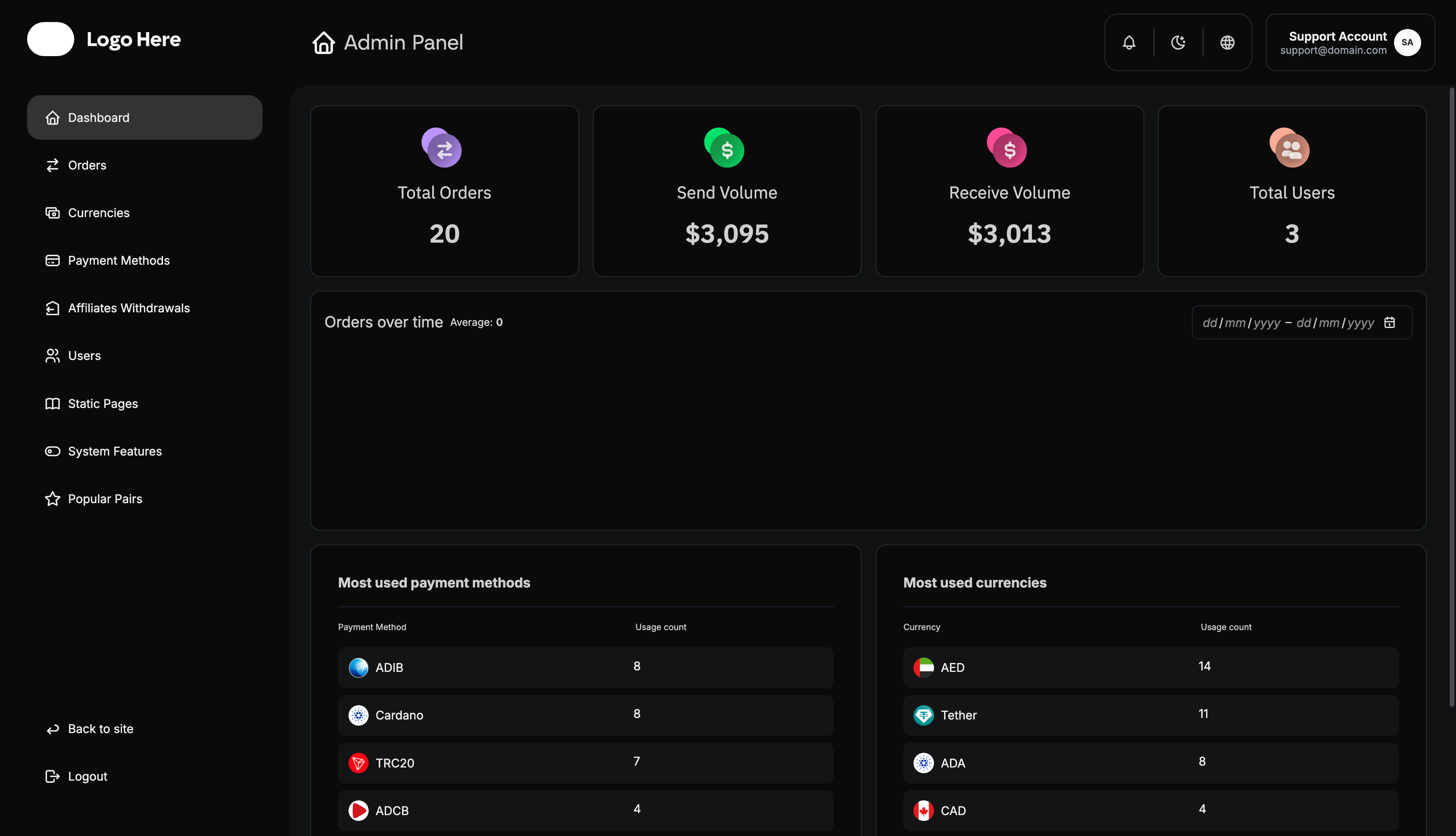The width and height of the screenshot is (1456, 836).
Task: Toggle dark mode with the moon icon
Action: click(1178, 42)
